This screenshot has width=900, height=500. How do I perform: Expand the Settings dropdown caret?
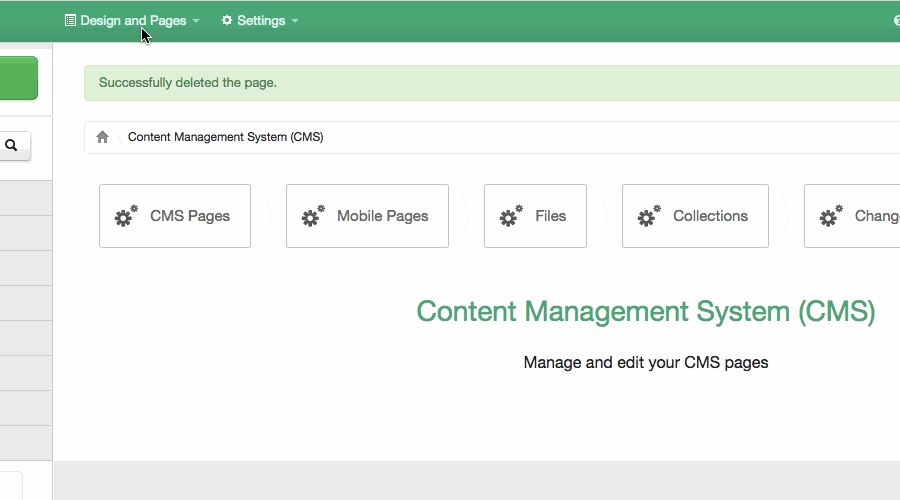(295, 21)
